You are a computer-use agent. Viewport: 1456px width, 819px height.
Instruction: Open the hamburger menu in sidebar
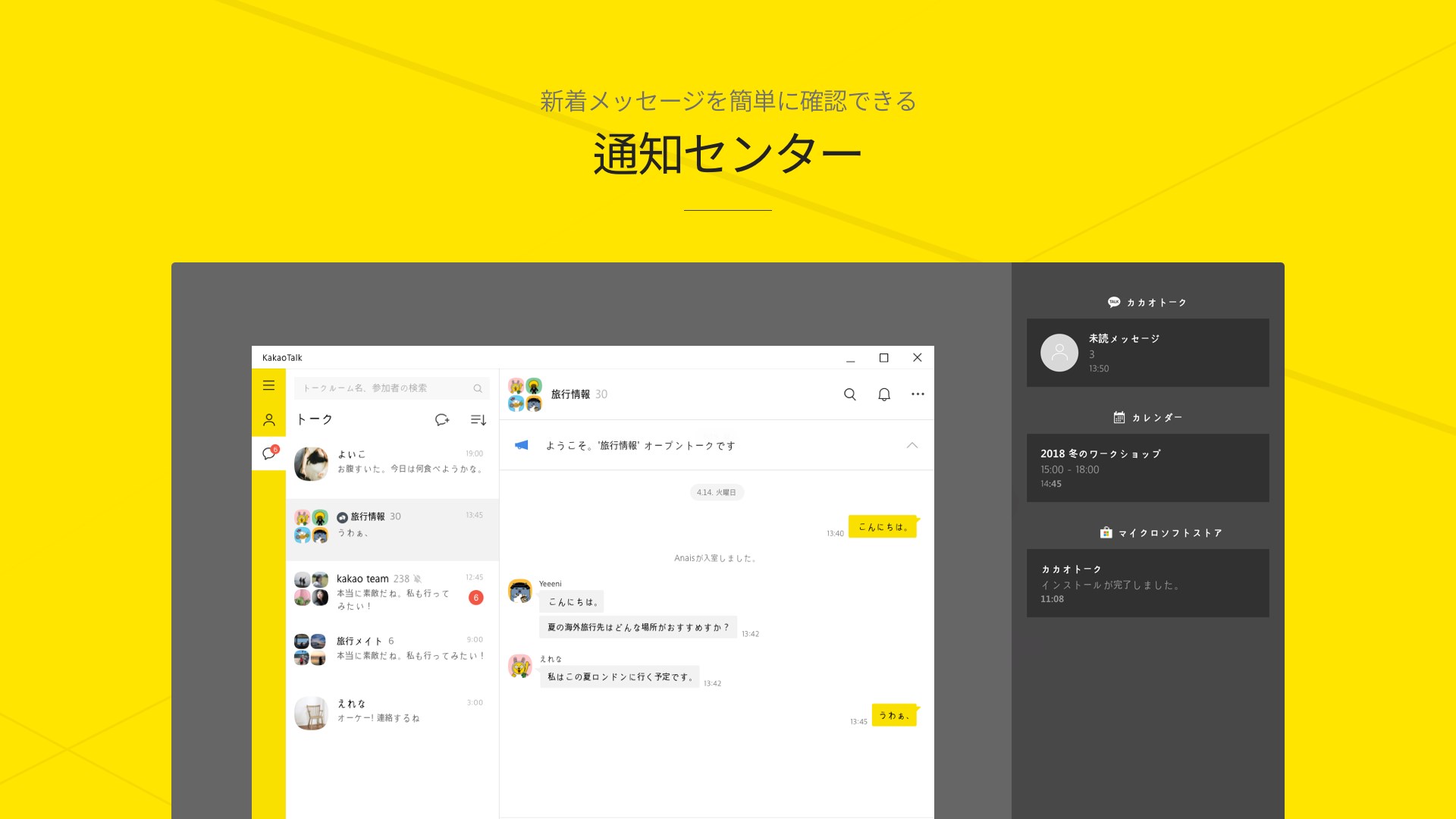268,385
